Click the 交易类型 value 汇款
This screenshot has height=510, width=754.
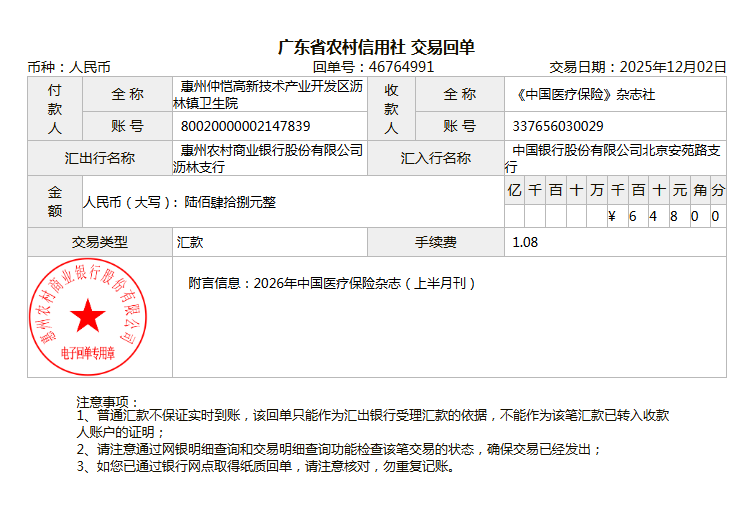pos(190,242)
